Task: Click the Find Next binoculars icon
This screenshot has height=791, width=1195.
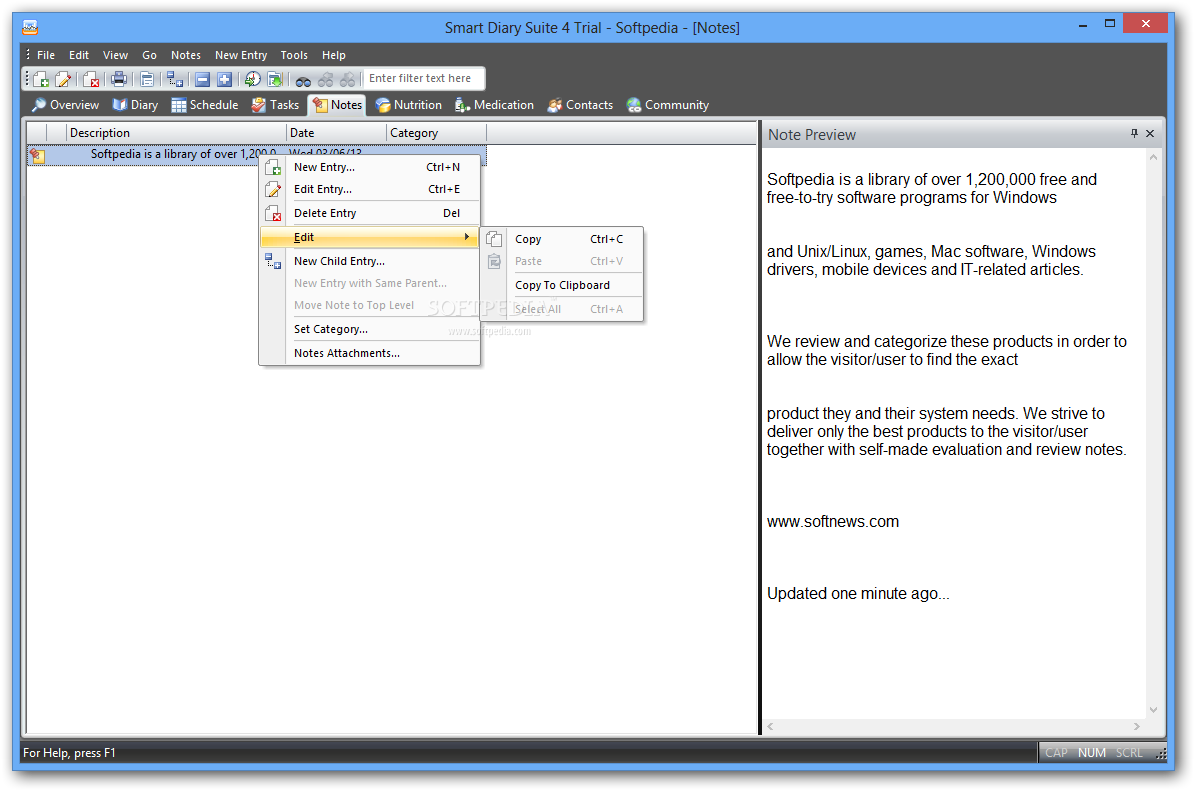Action: click(x=348, y=80)
